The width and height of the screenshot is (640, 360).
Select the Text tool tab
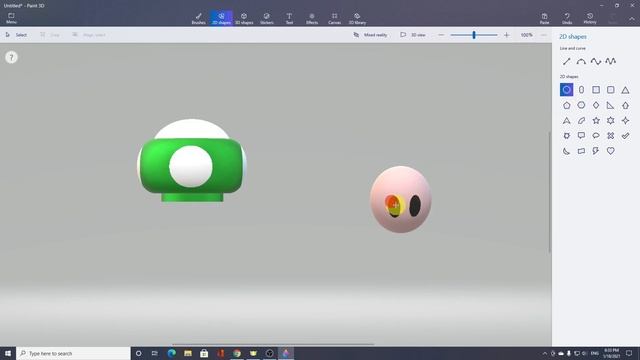point(289,18)
